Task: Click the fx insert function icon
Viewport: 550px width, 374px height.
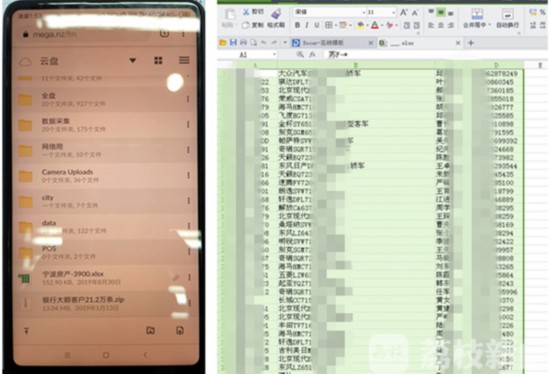Action: (x=312, y=54)
